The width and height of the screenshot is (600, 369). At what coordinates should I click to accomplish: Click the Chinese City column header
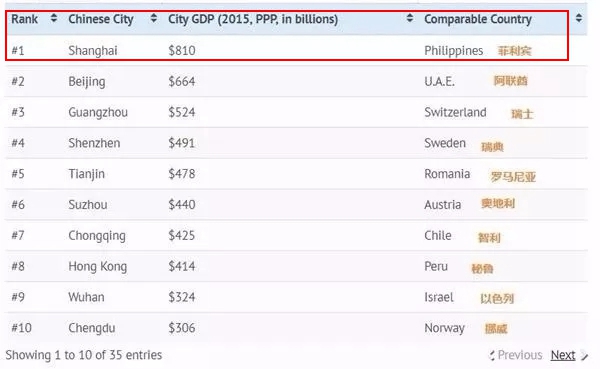pyautogui.click(x=101, y=19)
